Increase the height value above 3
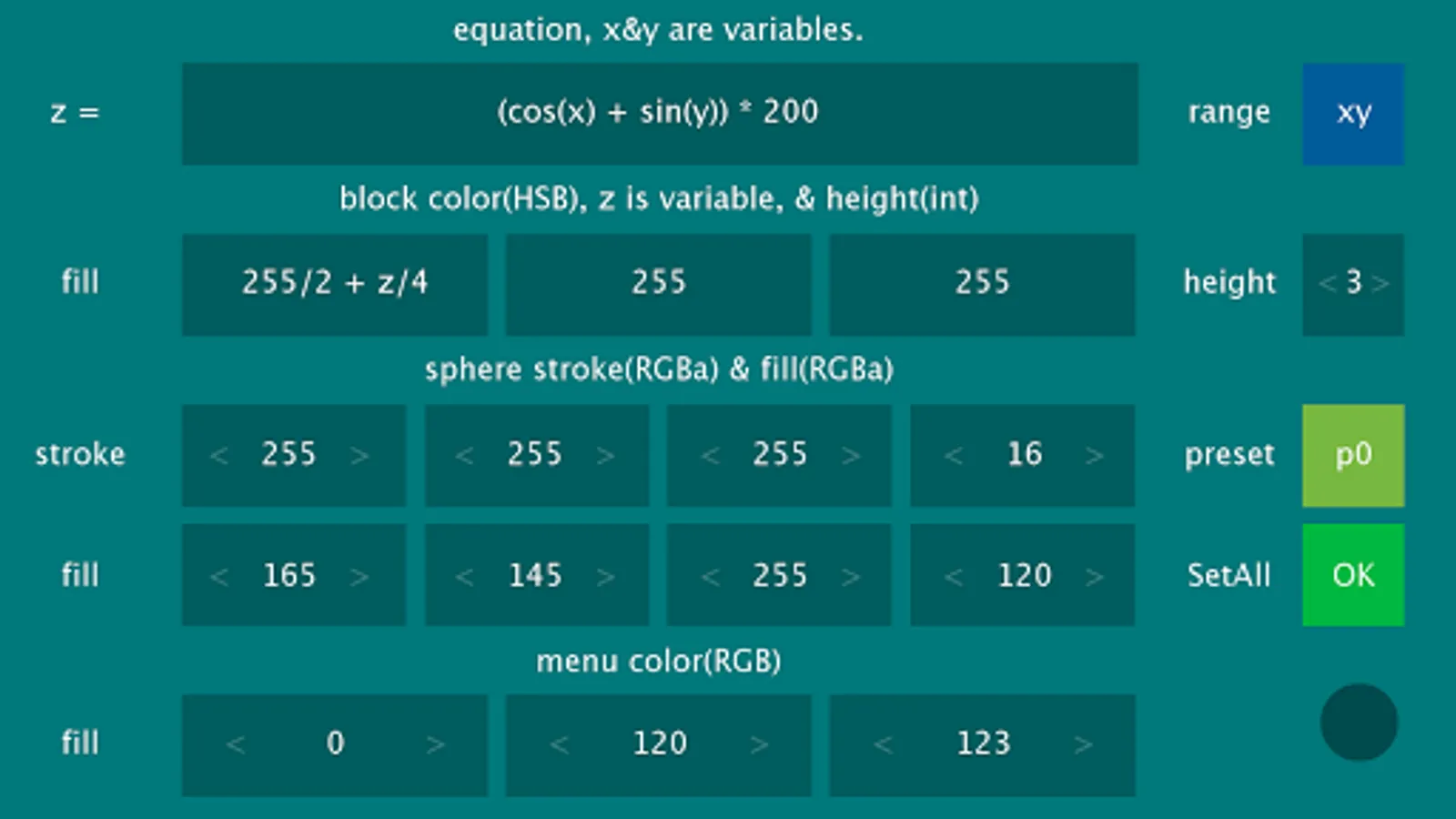Screen dimensions: 1456x819 [1380, 283]
